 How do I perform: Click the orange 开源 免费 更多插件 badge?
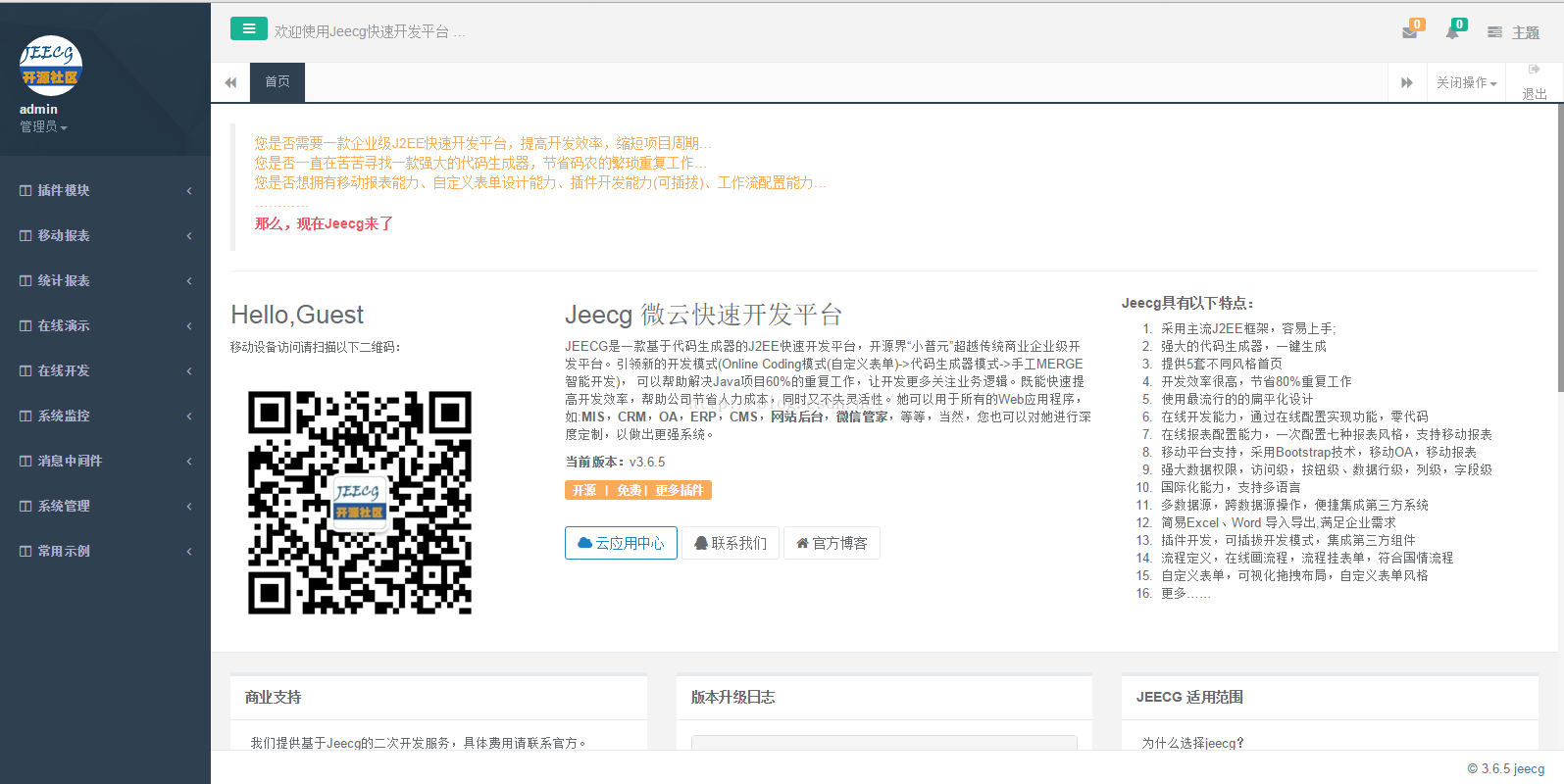pyautogui.click(x=638, y=490)
